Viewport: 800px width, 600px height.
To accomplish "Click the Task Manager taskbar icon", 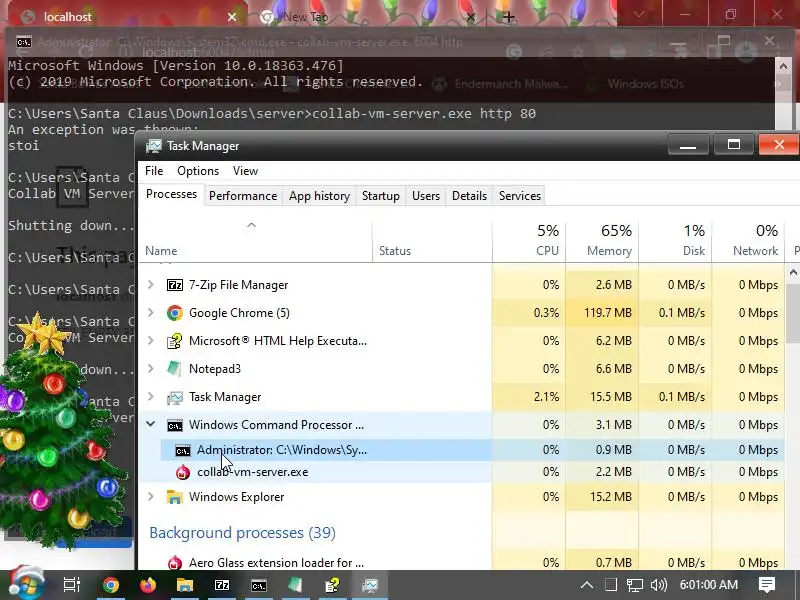I will coord(369,585).
